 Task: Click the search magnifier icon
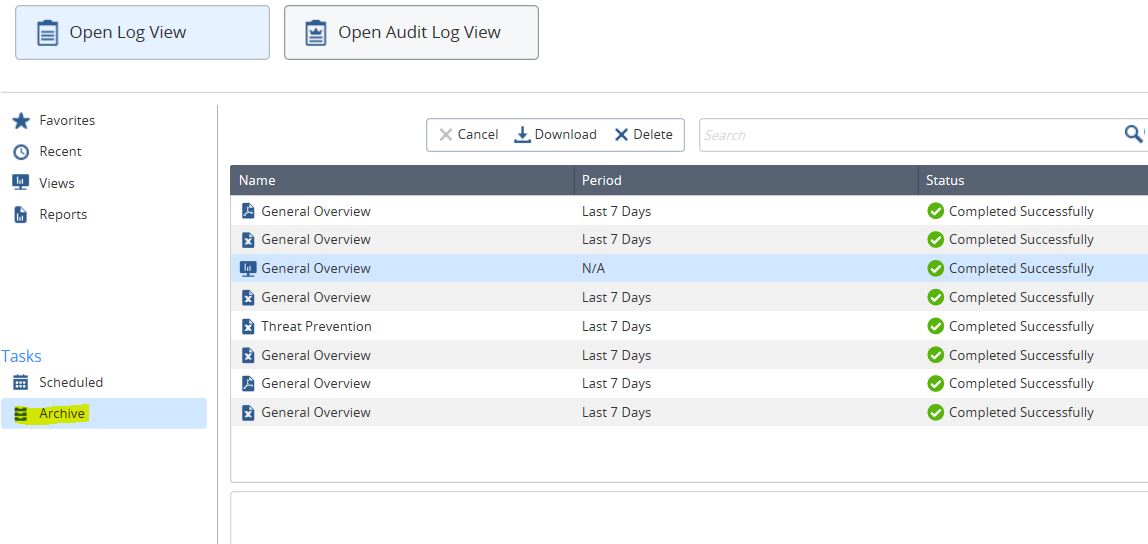(x=1133, y=134)
